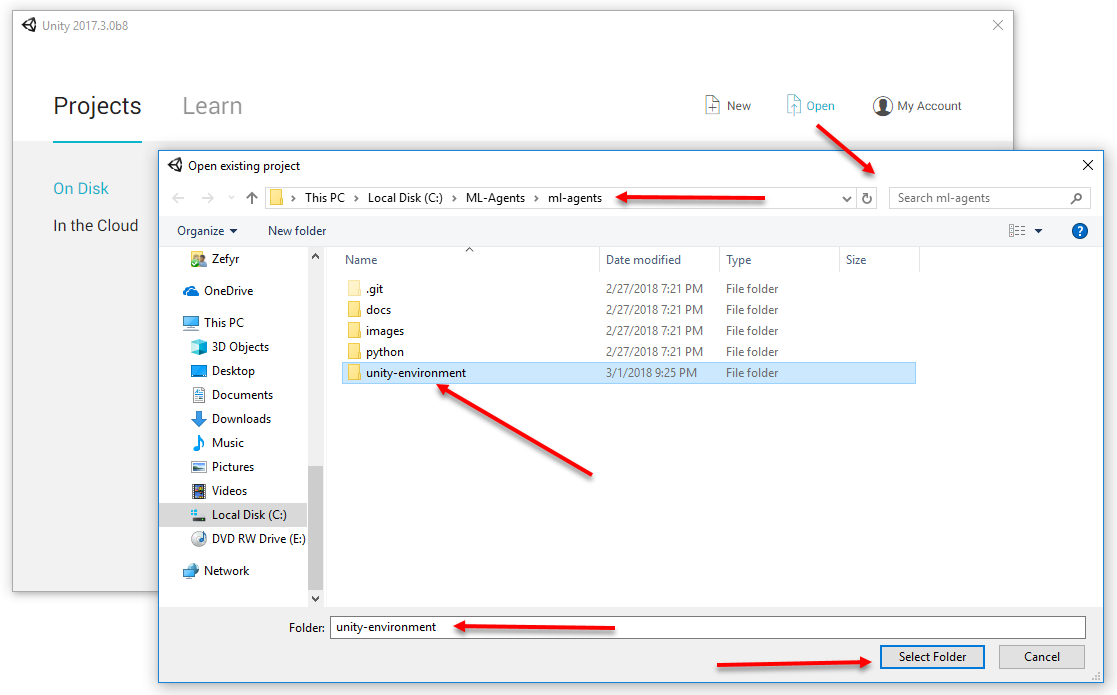This screenshot has height=695, width=1117.
Task: Select OneDrive in the navigation pane
Action: (228, 291)
